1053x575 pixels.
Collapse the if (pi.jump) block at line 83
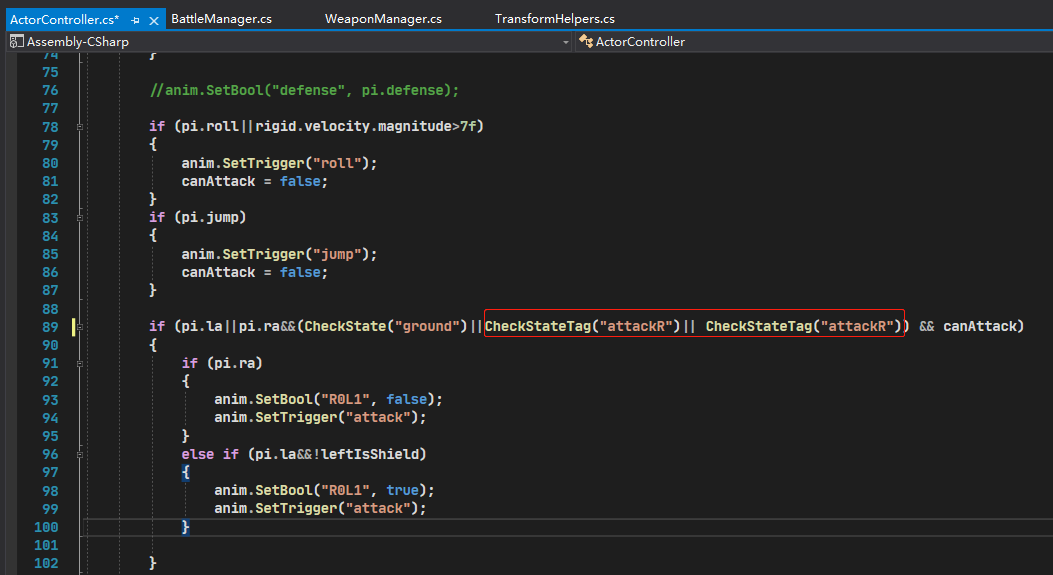79,218
